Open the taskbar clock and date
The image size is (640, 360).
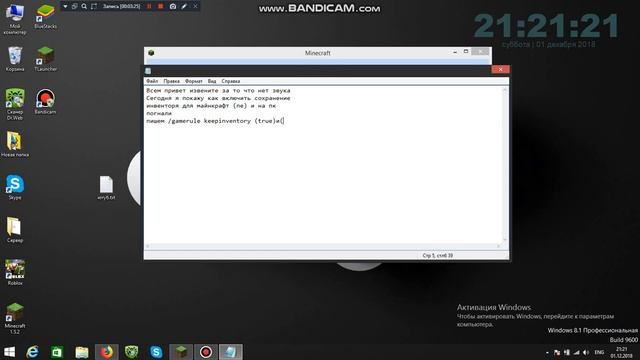[x=622, y=352]
